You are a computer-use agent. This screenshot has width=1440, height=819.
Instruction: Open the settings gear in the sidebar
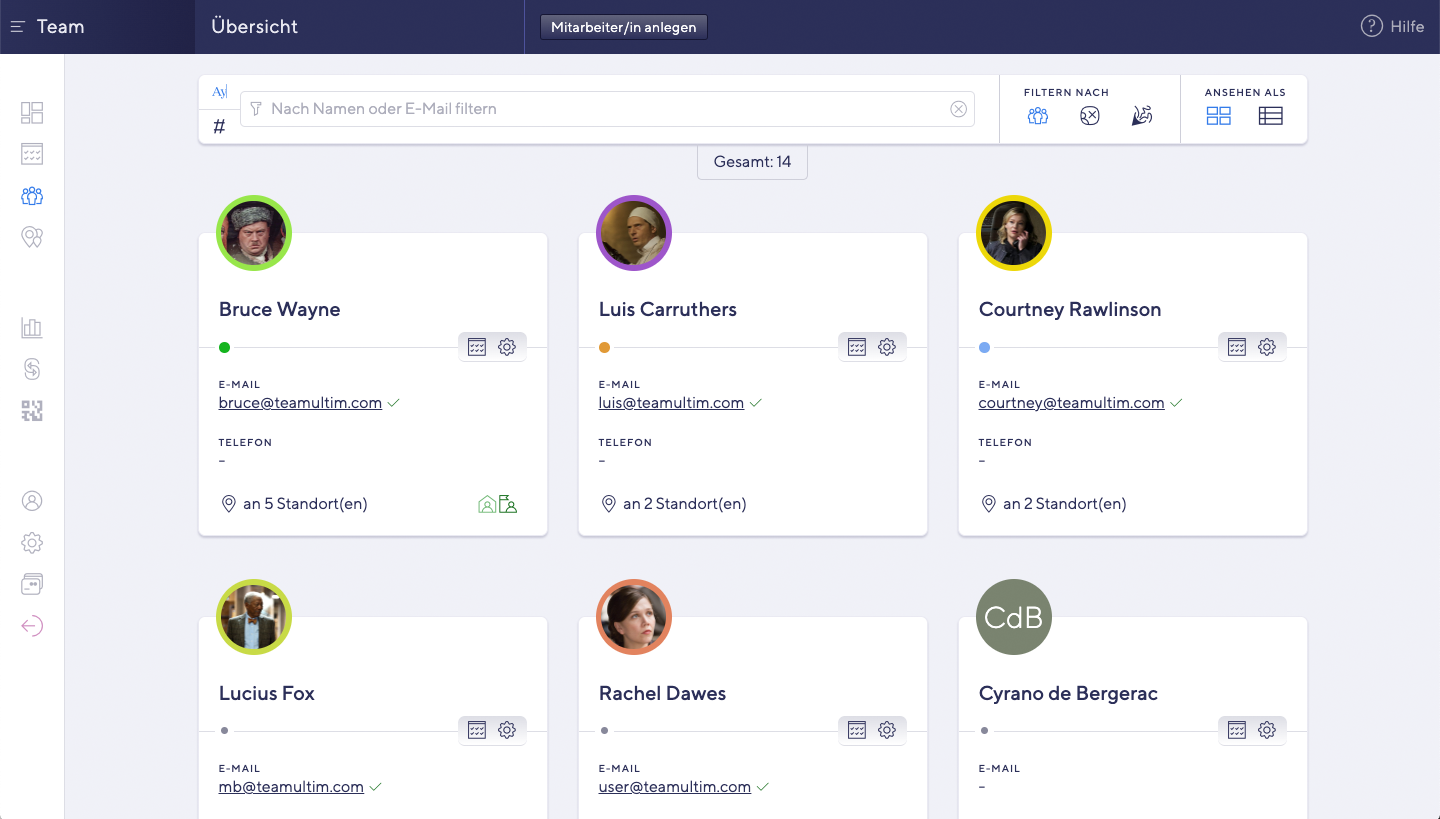click(x=32, y=543)
